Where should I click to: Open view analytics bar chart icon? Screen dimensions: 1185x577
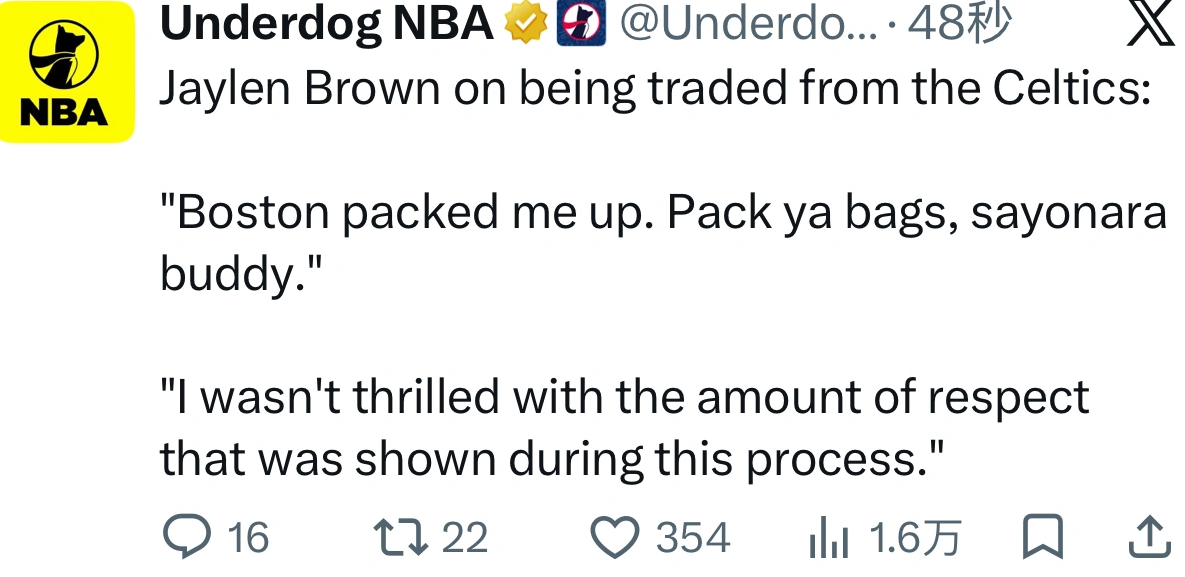point(829,538)
